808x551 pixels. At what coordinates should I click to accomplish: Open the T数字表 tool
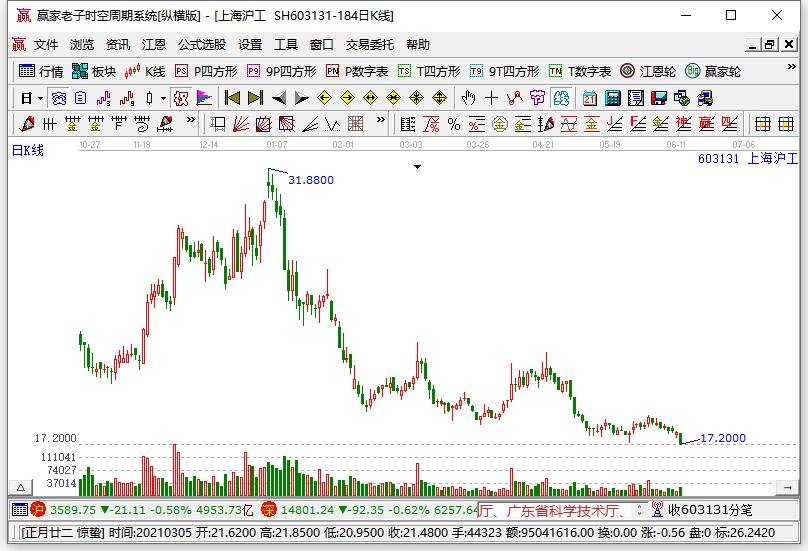[580, 71]
